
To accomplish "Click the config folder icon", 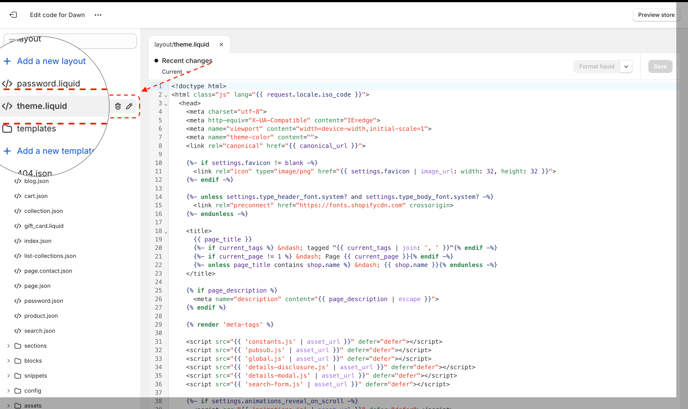I will pos(18,391).
